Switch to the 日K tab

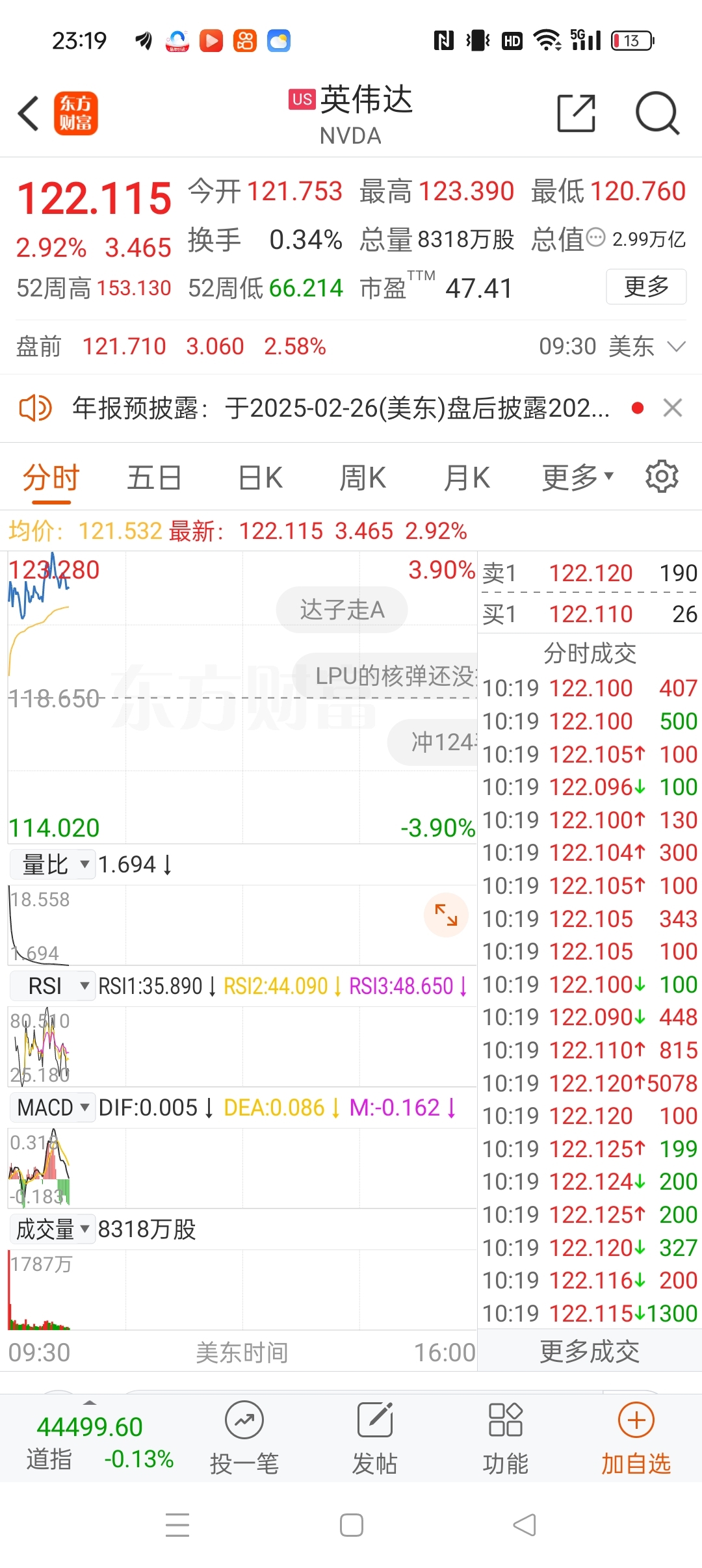[260, 477]
